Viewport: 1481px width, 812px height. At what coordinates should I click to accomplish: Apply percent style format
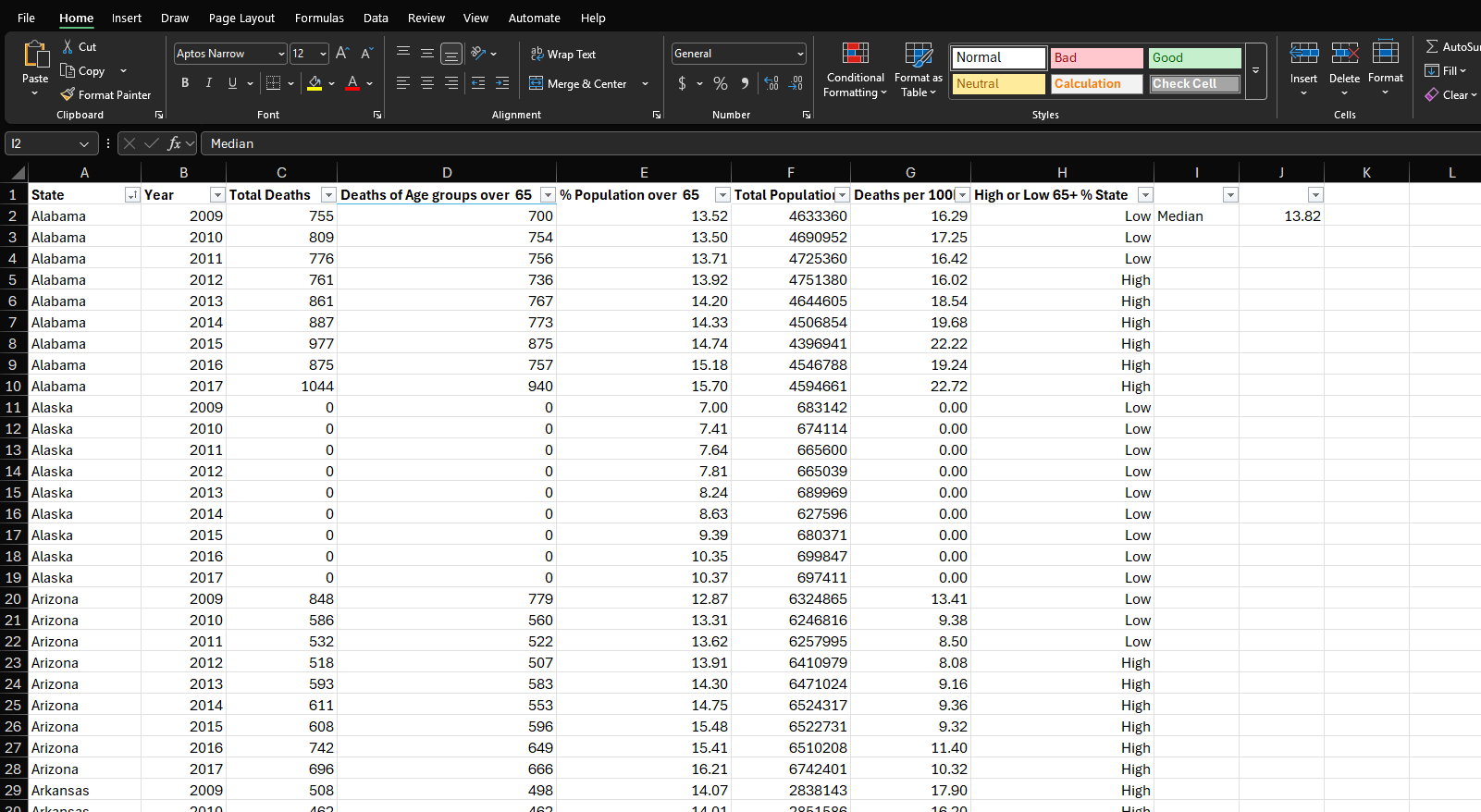pos(721,83)
